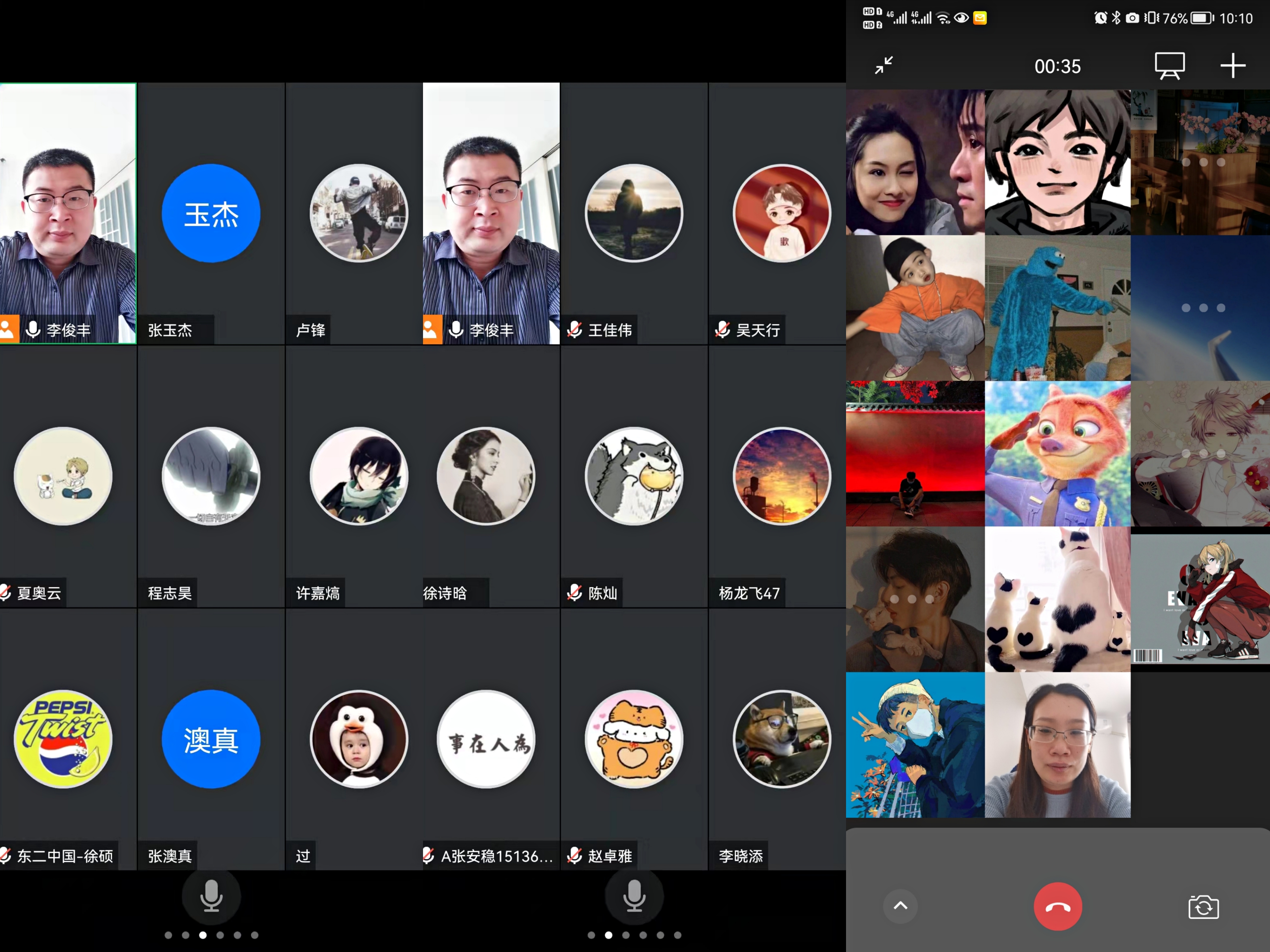Minimize the call with shrink arrows icon
The height and width of the screenshot is (952, 1270).
tap(884, 65)
